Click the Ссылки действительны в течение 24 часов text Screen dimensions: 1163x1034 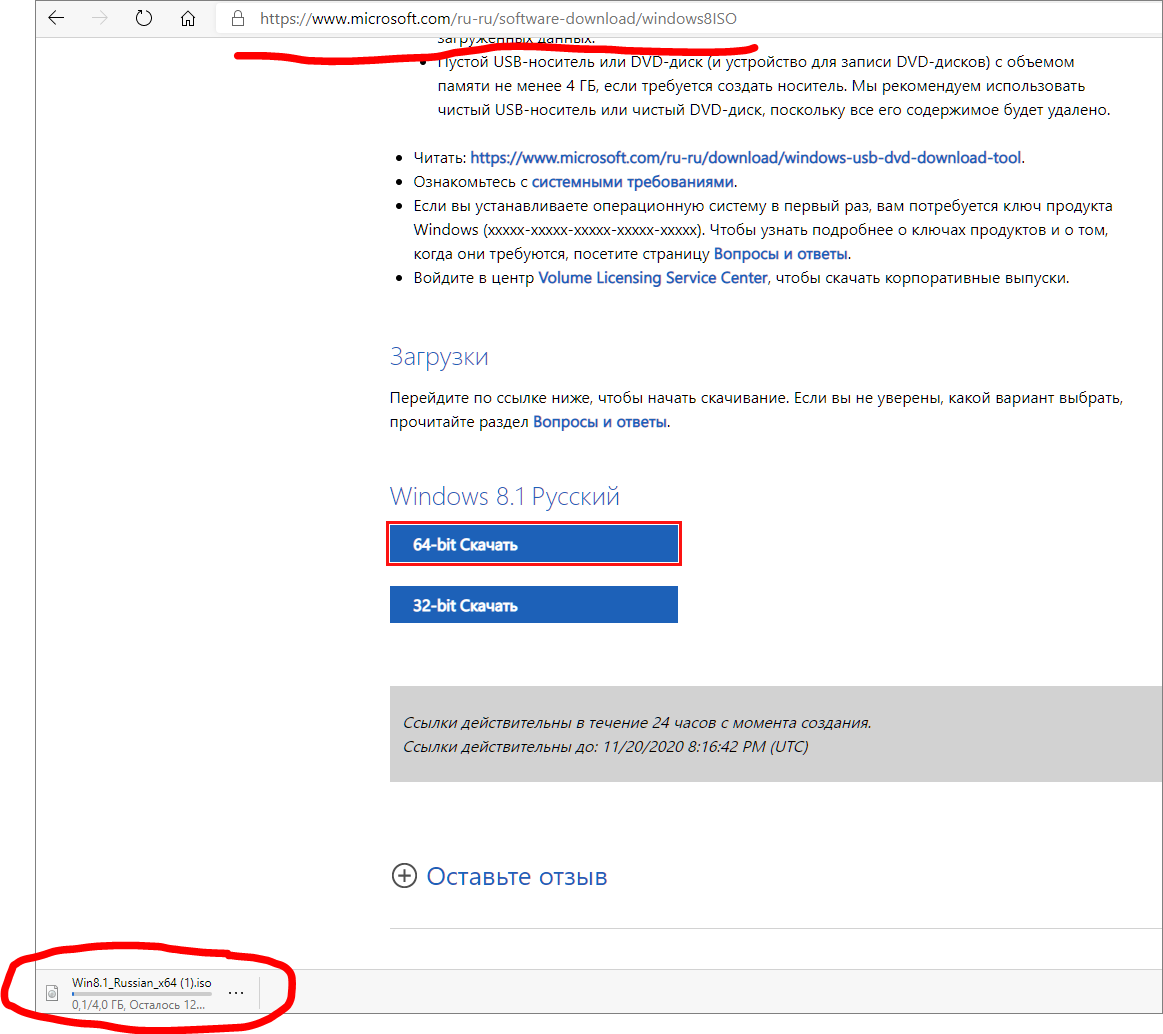click(637, 723)
